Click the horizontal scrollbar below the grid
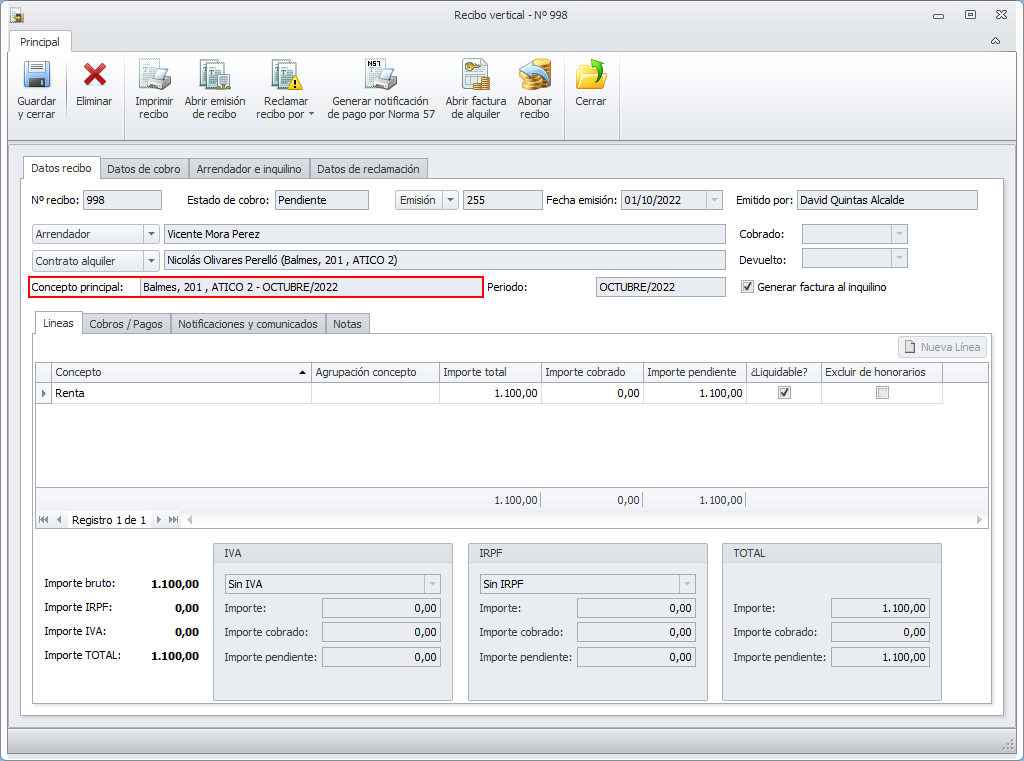Image resolution: width=1024 pixels, height=761 pixels. (x=580, y=520)
